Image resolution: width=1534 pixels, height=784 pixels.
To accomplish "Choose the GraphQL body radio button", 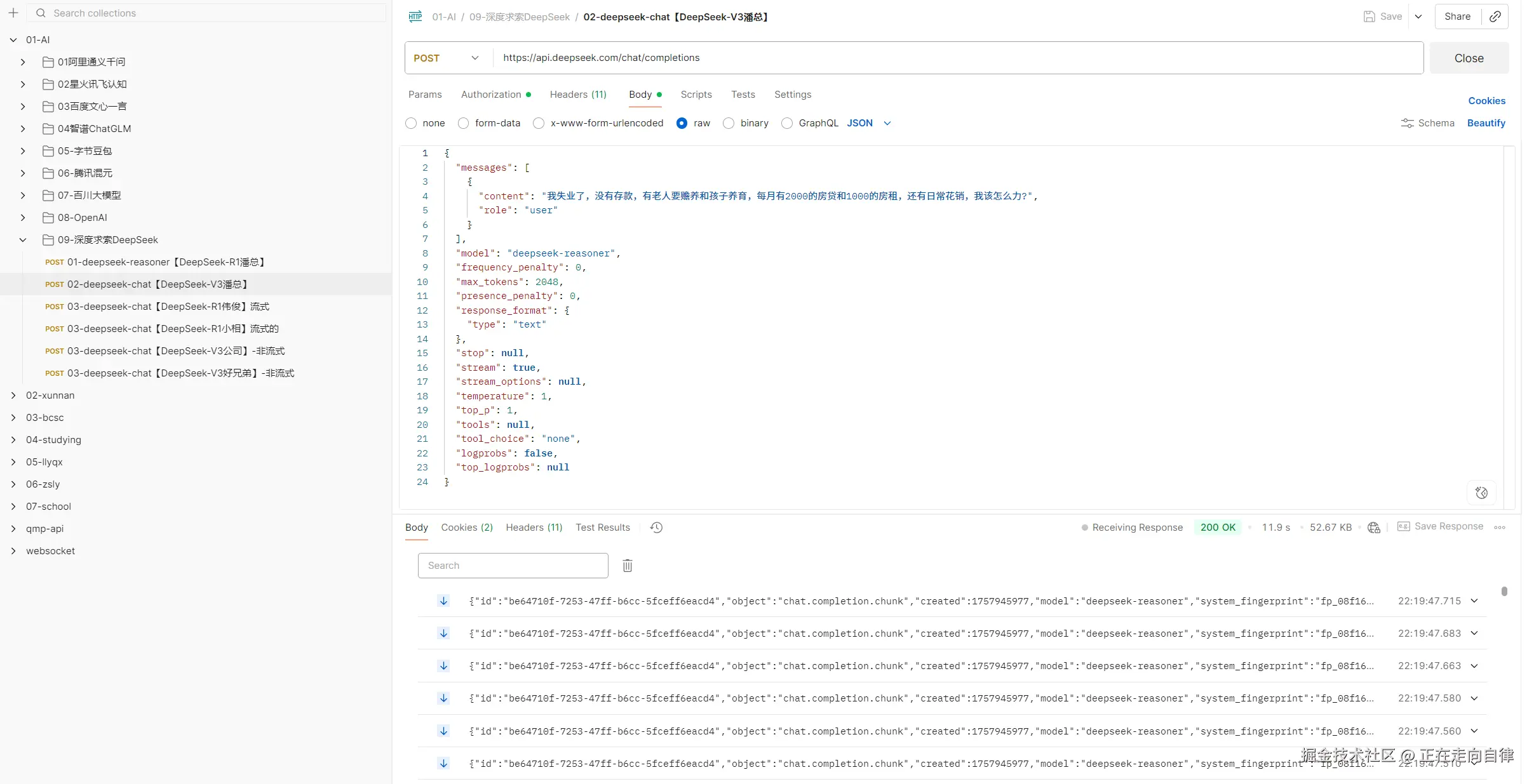I will coord(787,123).
